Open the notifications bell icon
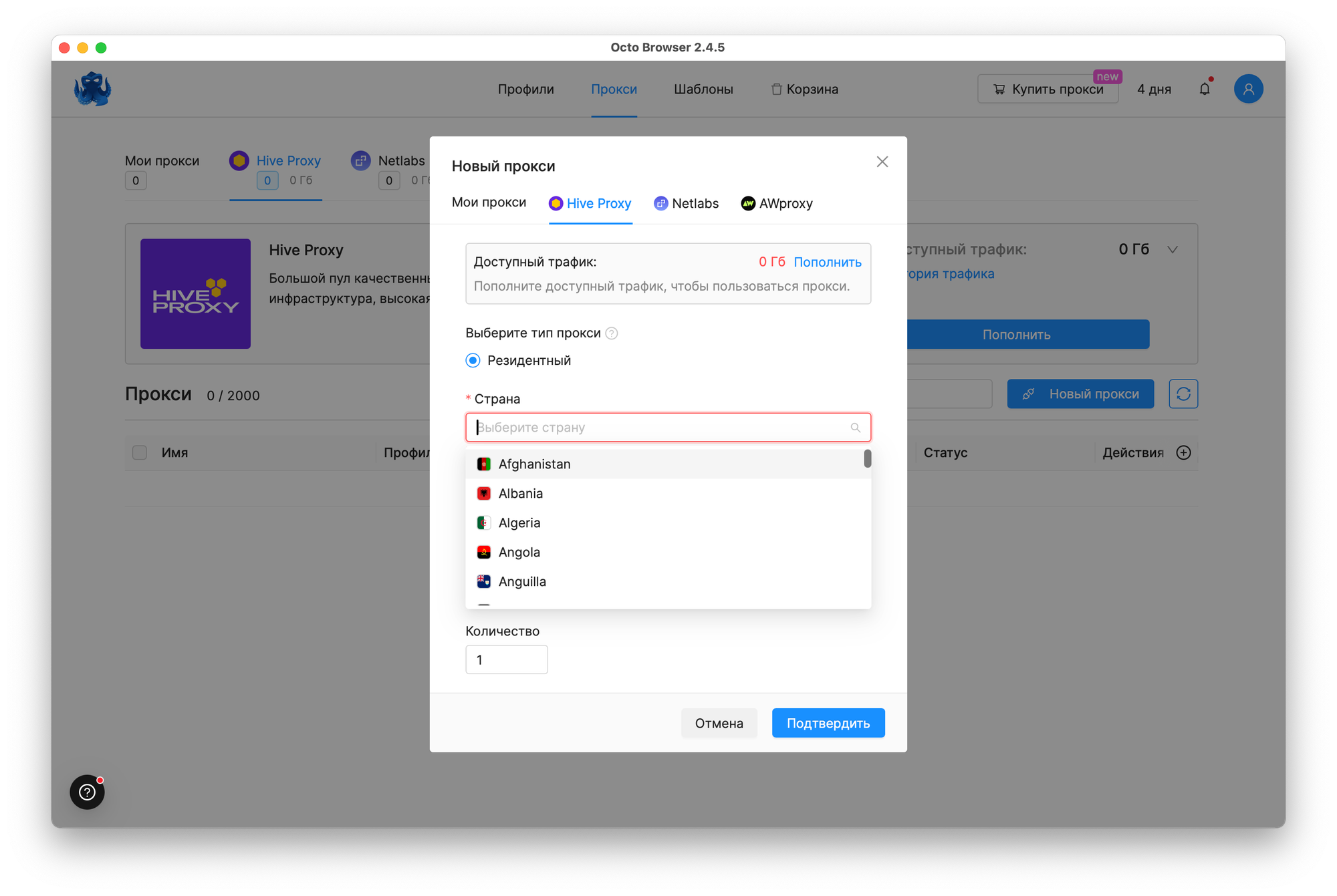This screenshot has width=1337, height=896. [x=1205, y=89]
